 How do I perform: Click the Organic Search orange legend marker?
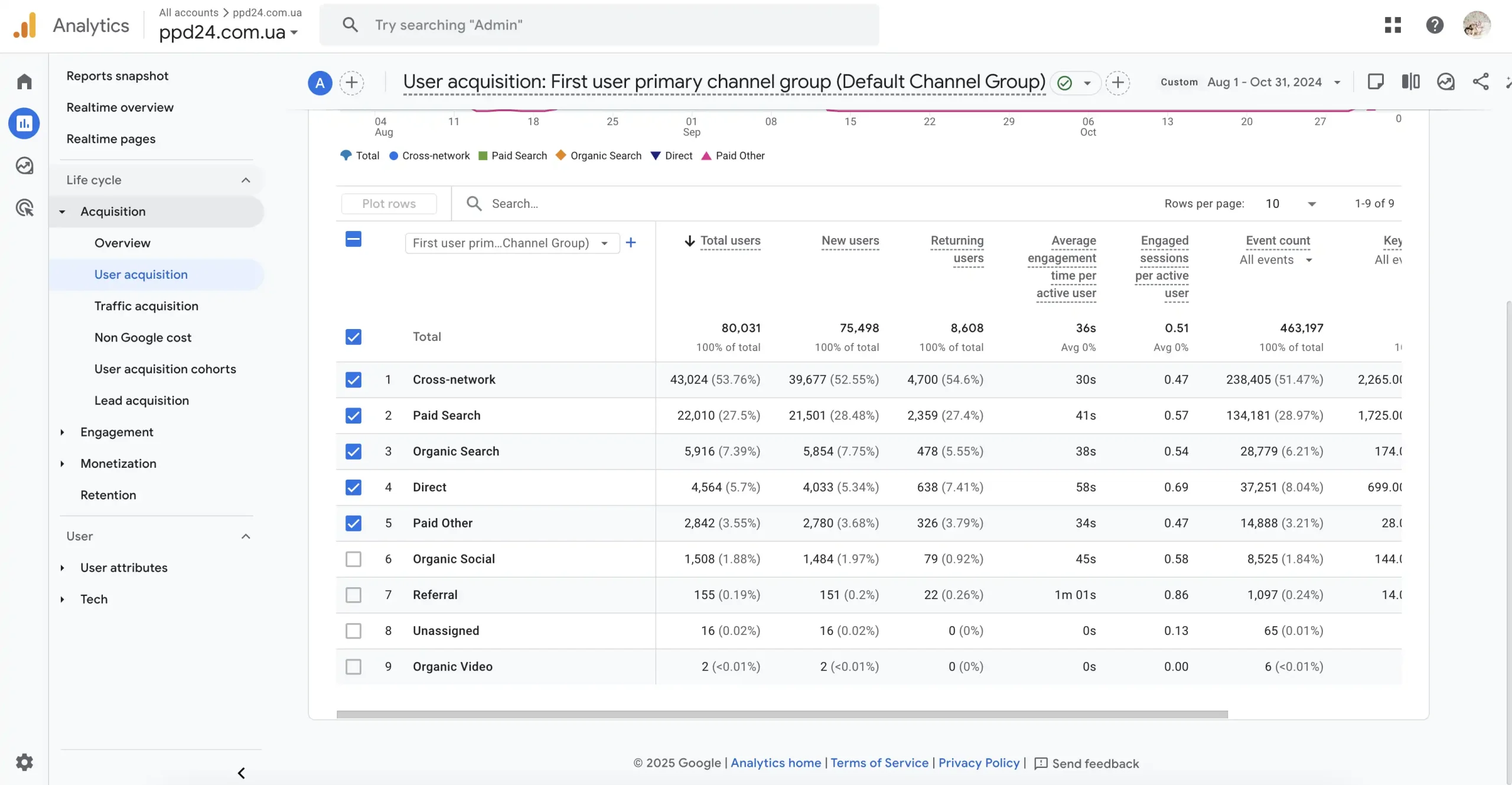561,155
